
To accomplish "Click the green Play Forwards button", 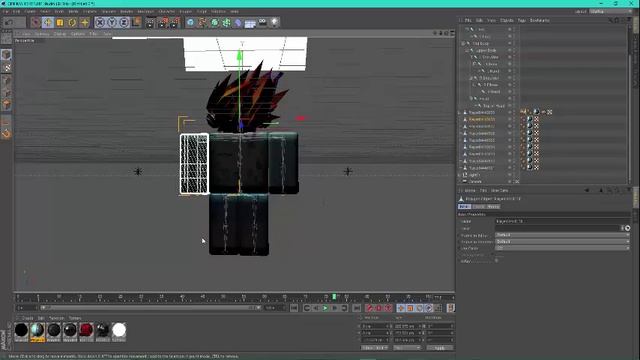I will coord(325,308).
